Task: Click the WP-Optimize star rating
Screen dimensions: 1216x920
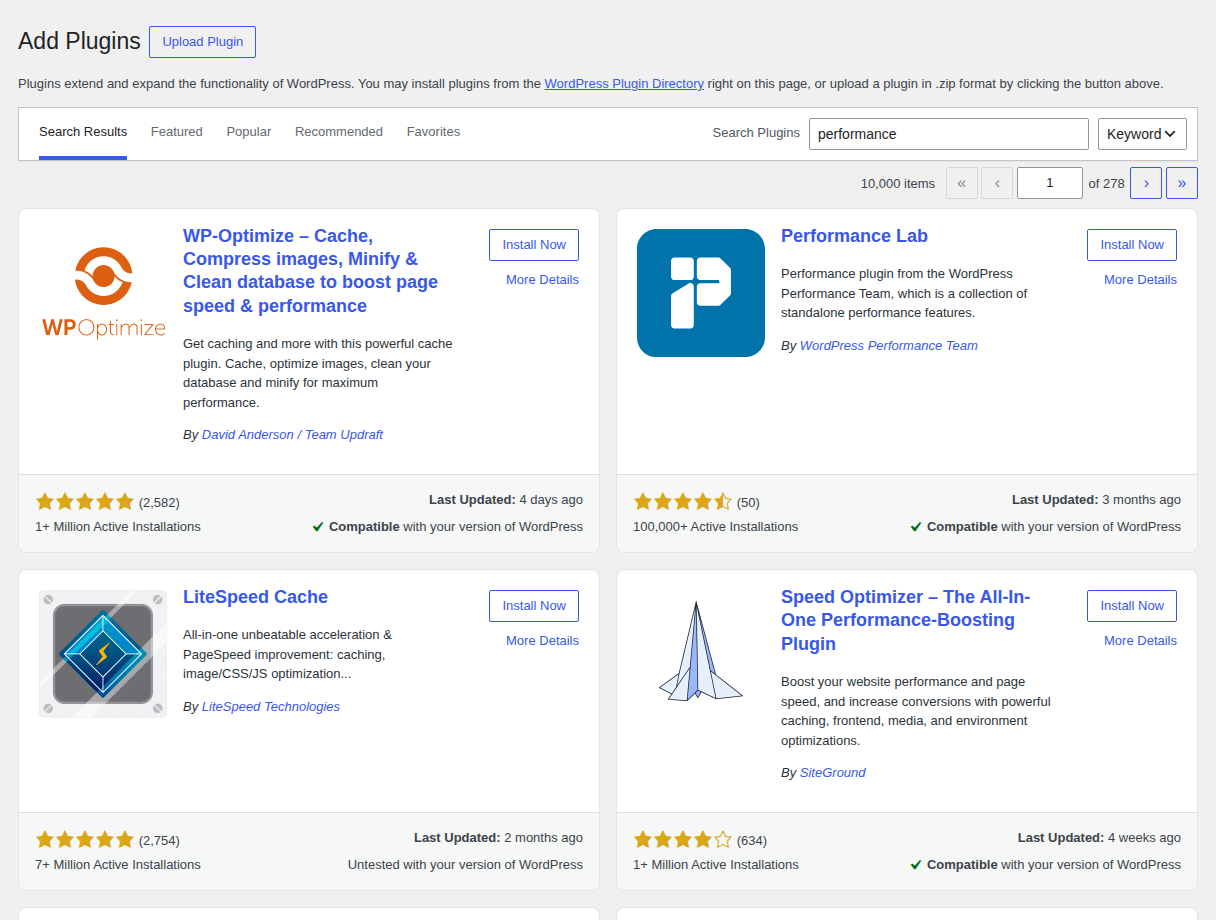Action: [84, 502]
